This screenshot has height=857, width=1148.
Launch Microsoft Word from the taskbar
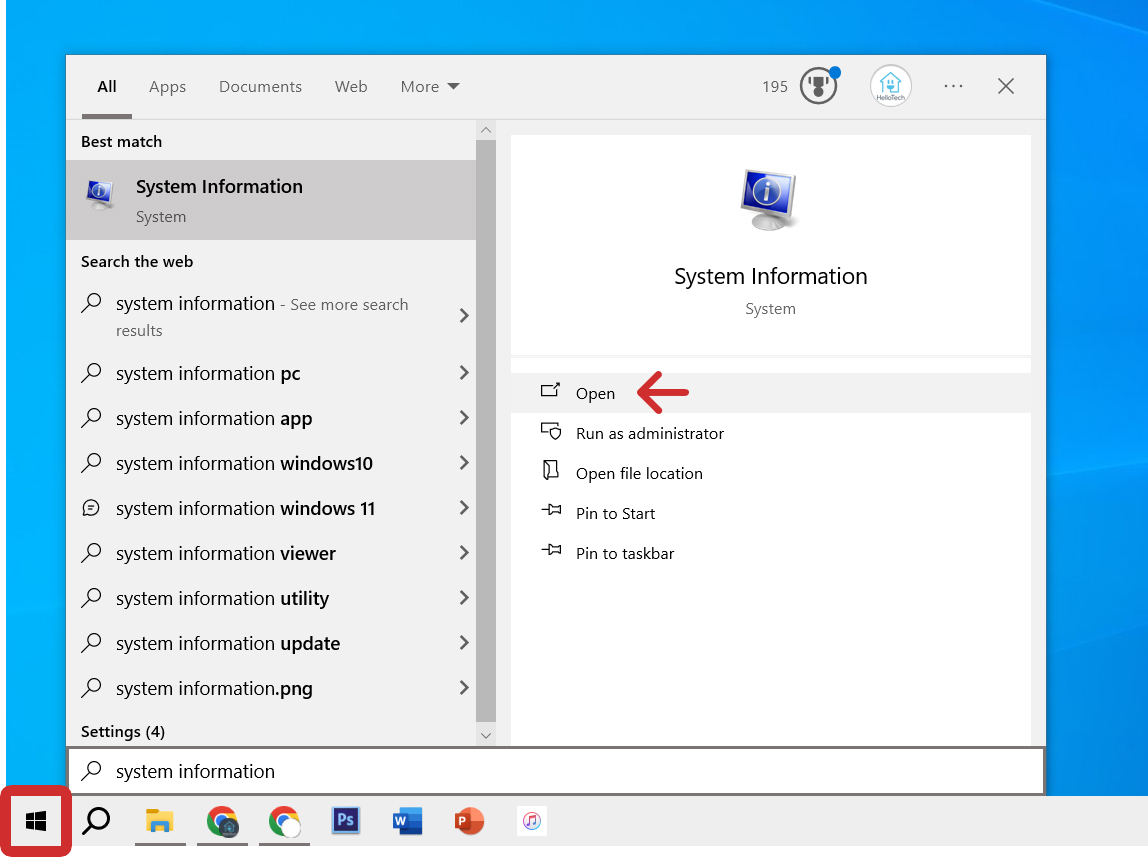tap(407, 820)
